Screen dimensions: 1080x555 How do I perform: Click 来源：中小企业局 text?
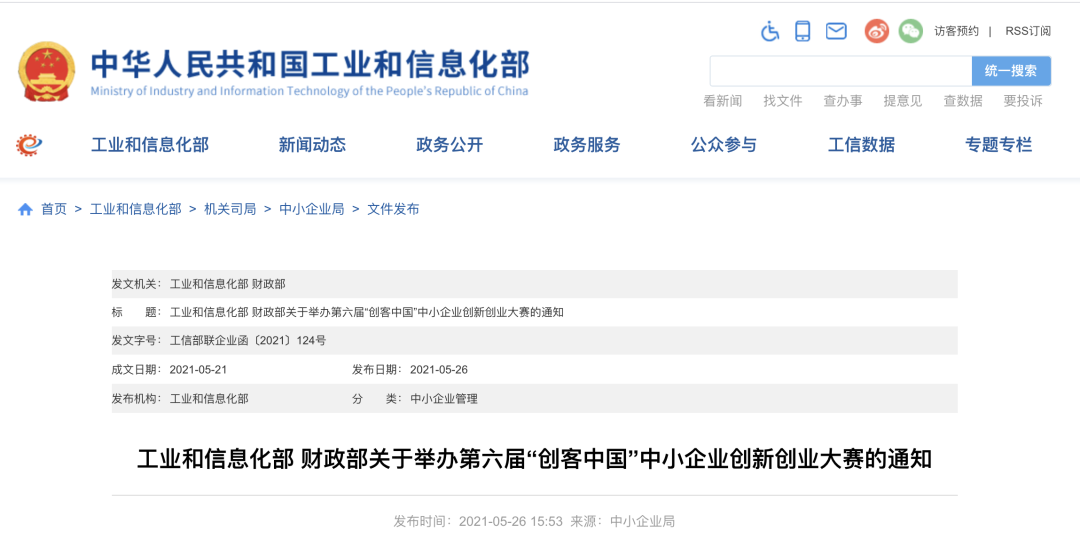coord(623,521)
